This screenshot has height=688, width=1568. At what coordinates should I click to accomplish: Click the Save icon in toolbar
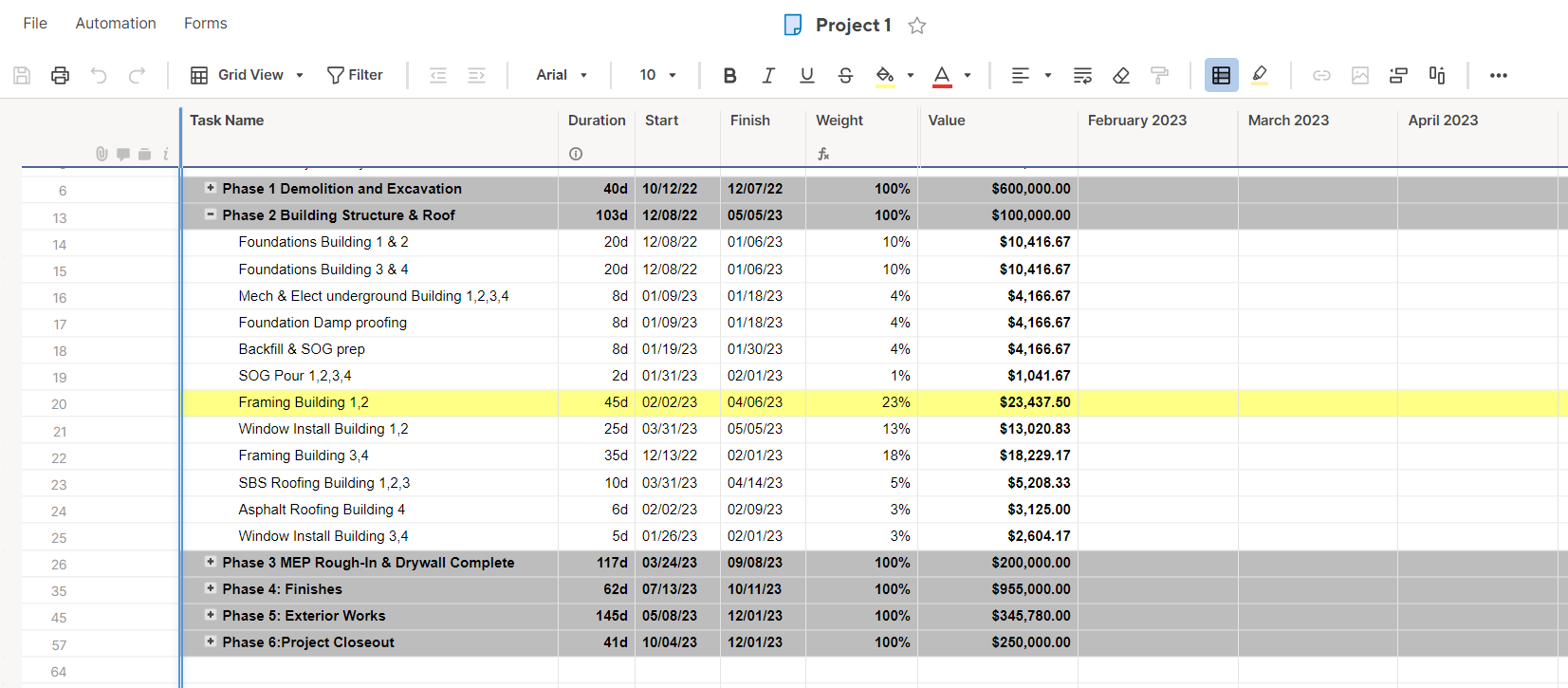click(x=22, y=75)
